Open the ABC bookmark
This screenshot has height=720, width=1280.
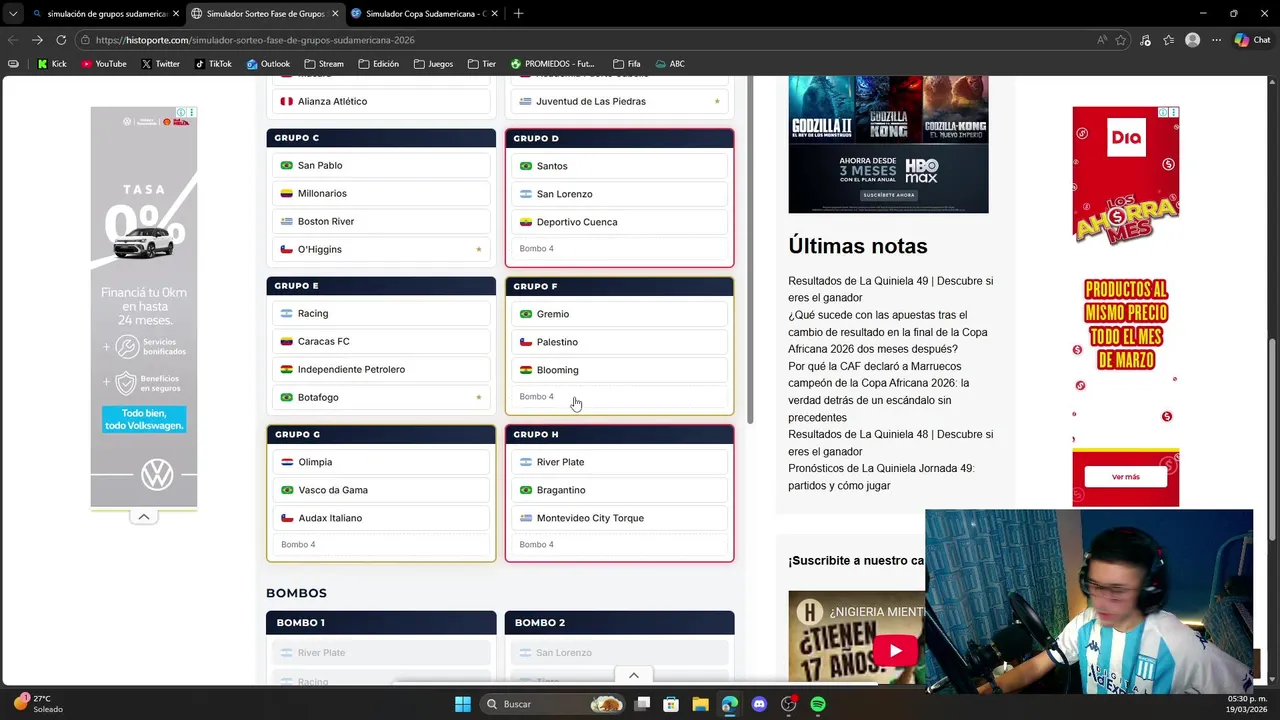[669, 64]
